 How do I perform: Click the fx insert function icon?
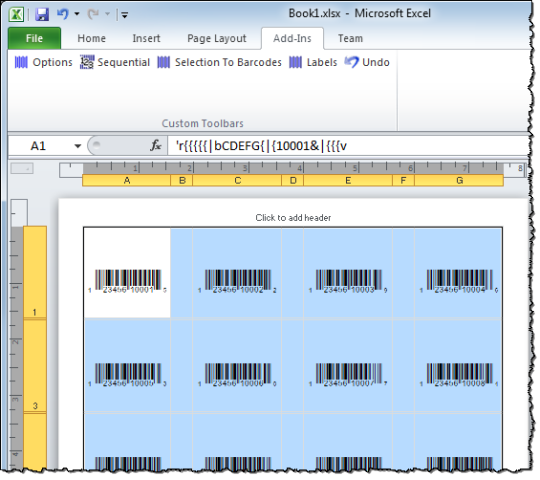point(156,146)
